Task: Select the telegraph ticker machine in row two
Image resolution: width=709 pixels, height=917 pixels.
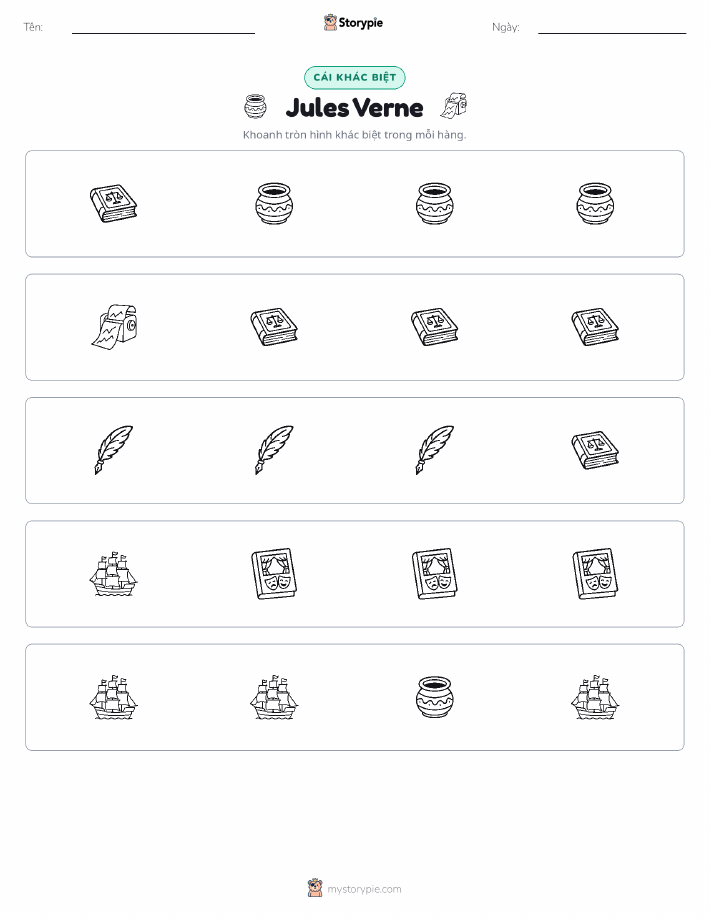Action: tap(113, 327)
